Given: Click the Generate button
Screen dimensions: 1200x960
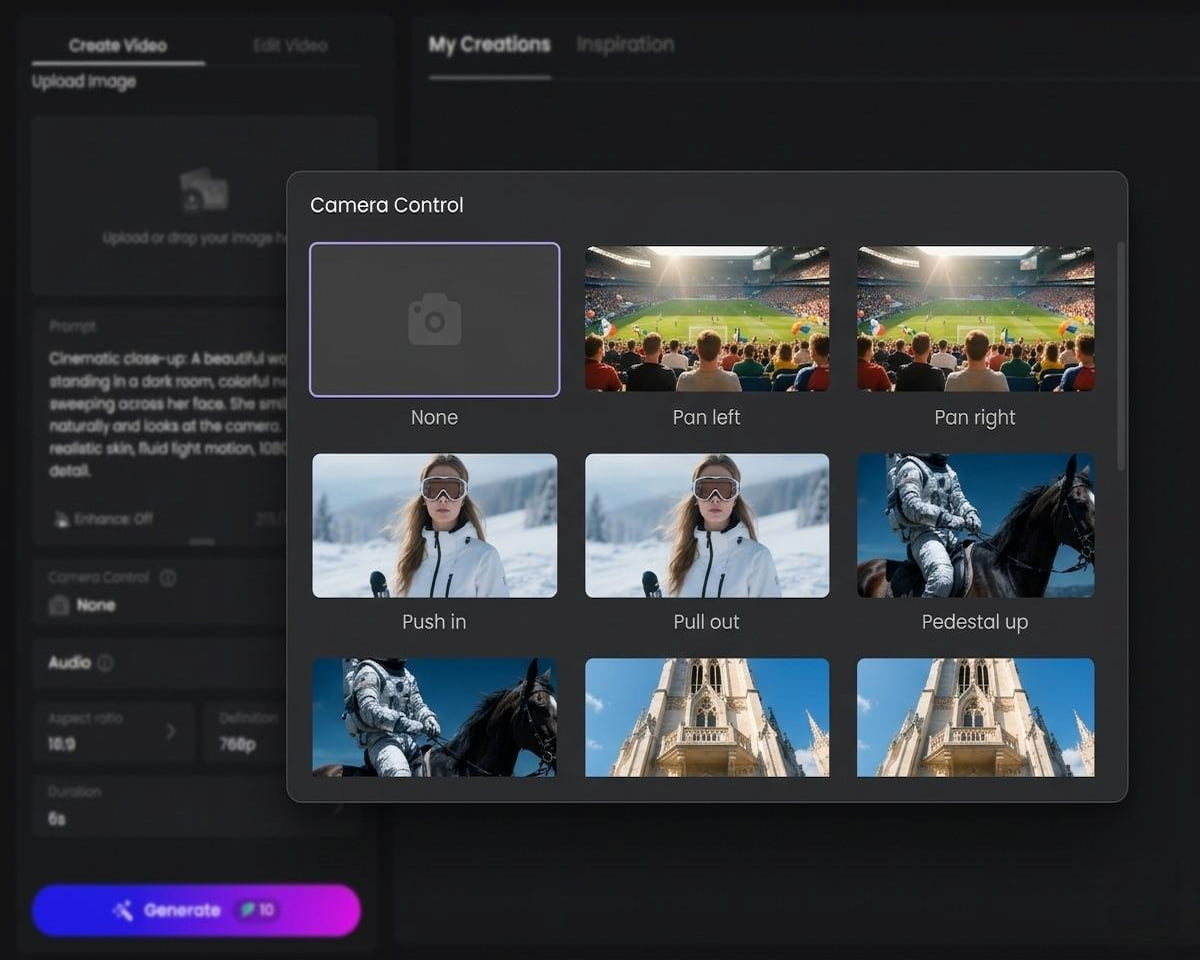Looking at the screenshot, I should point(196,910).
